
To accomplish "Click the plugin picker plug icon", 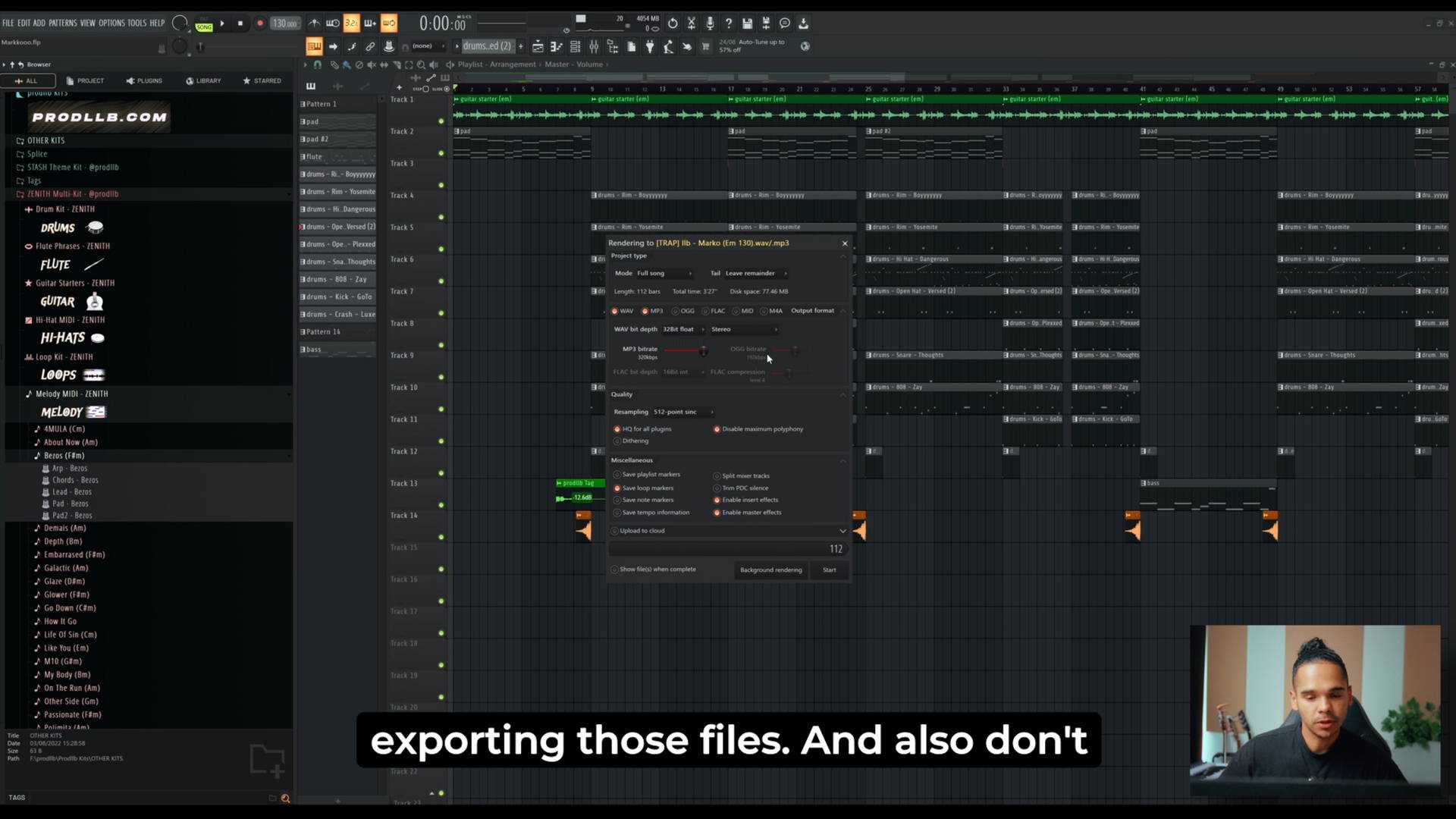I will click(650, 46).
